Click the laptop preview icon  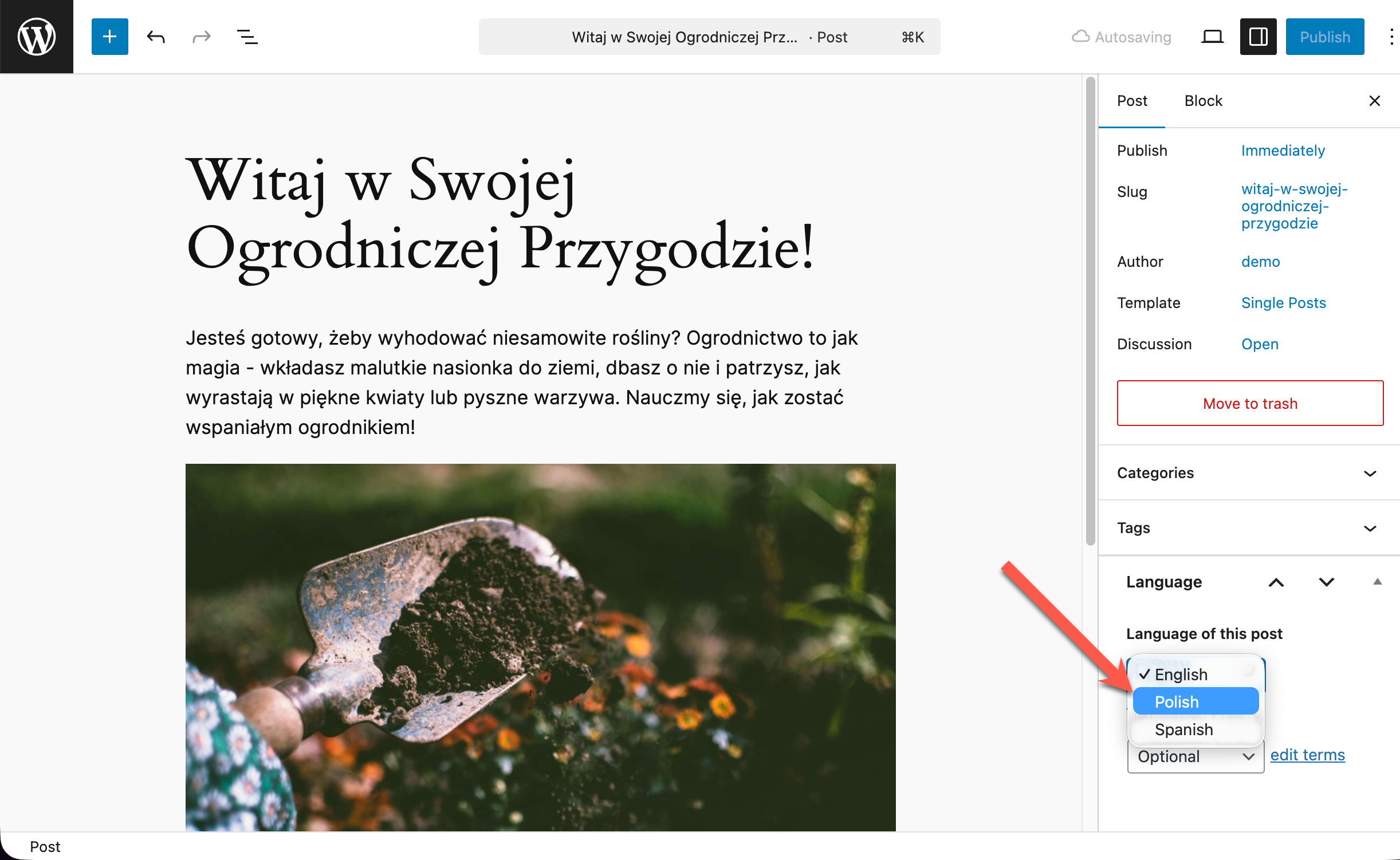point(1212,37)
